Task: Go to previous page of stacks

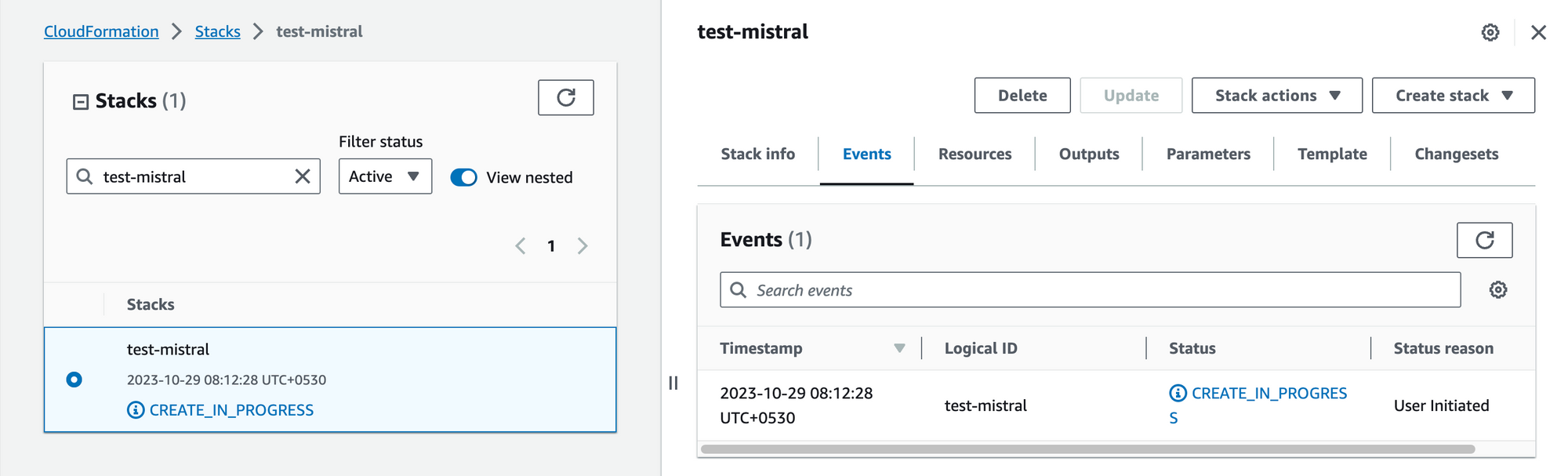Action: [x=521, y=246]
